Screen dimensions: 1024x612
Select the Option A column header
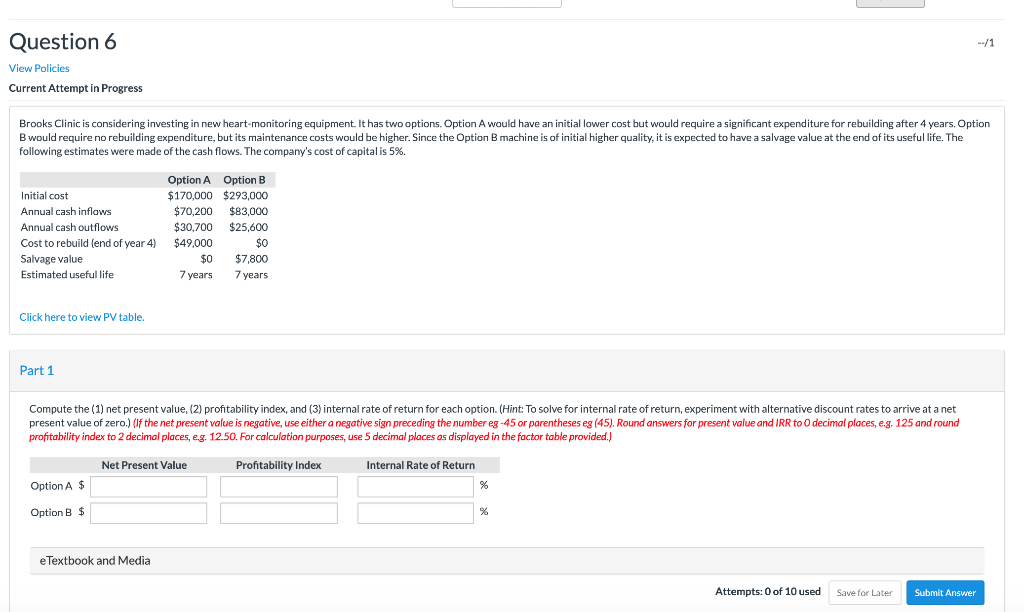pos(189,180)
